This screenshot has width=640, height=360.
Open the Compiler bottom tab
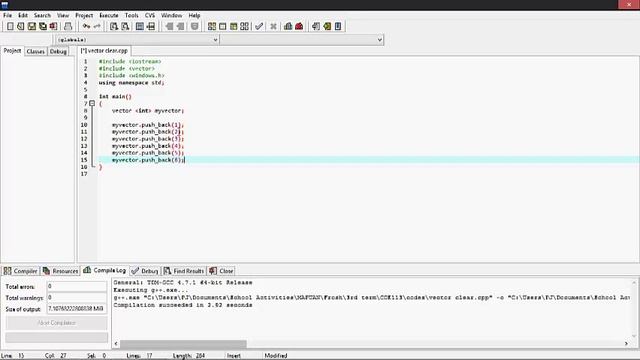20,271
